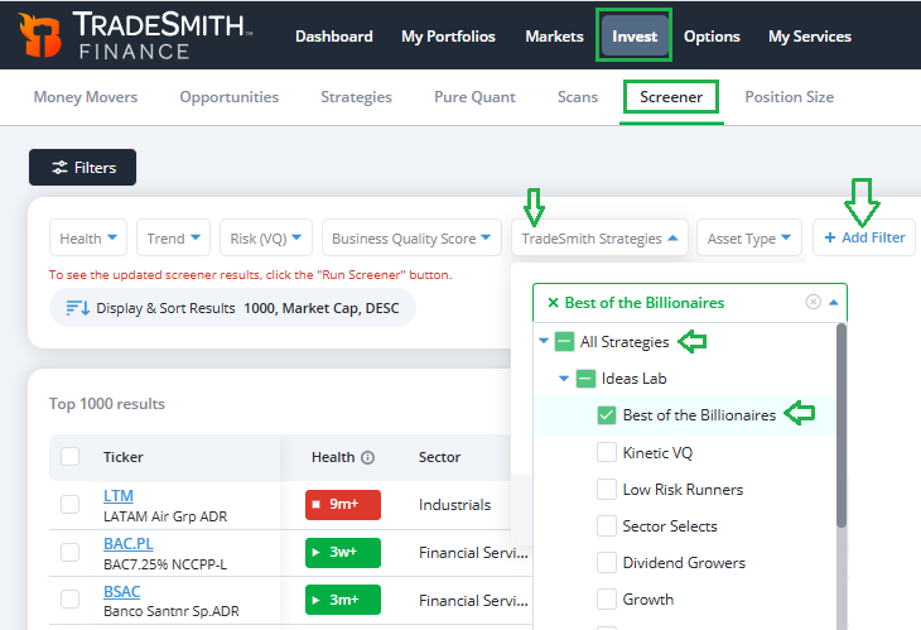Clear the Best of the Billionaires selection
Viewport: 921px width, 630px height.
pos(813,302)
